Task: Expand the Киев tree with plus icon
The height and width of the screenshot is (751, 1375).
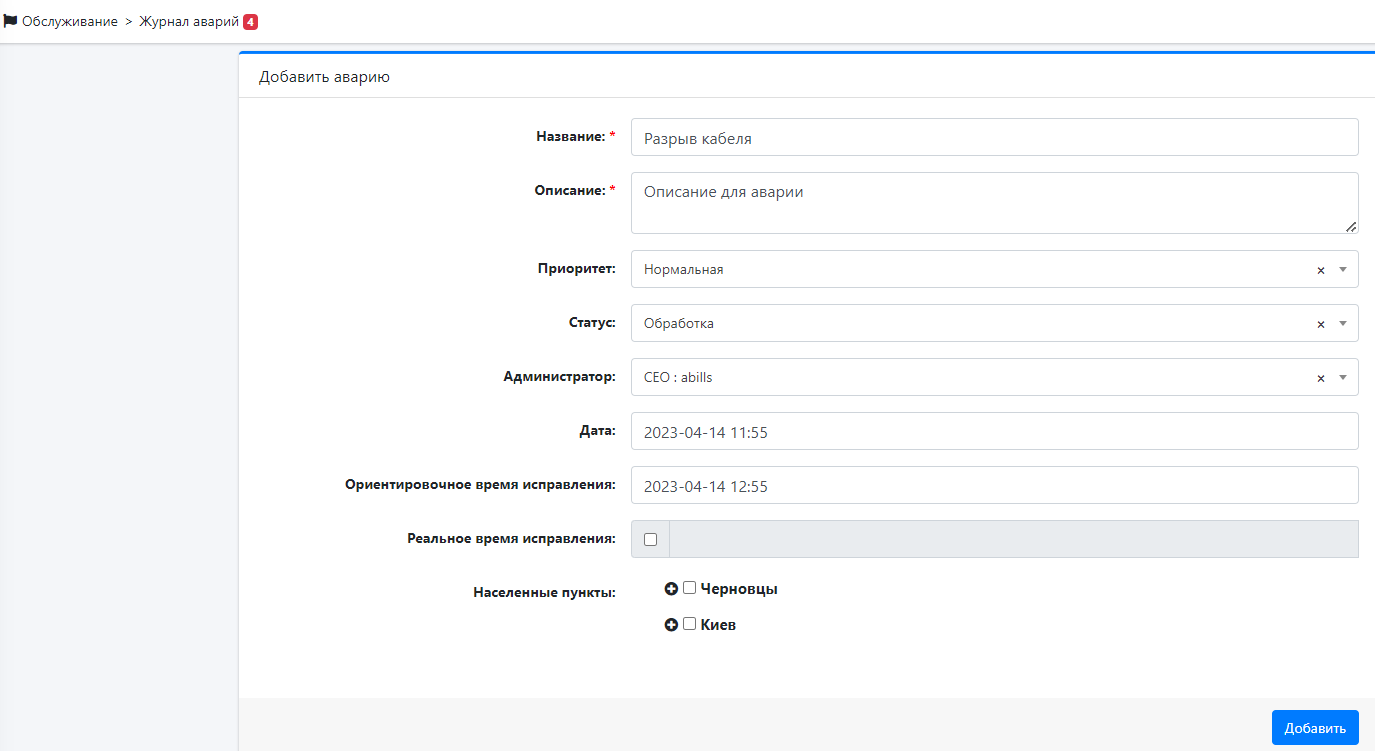Action: pyautogui.click(x=671, y=625)
